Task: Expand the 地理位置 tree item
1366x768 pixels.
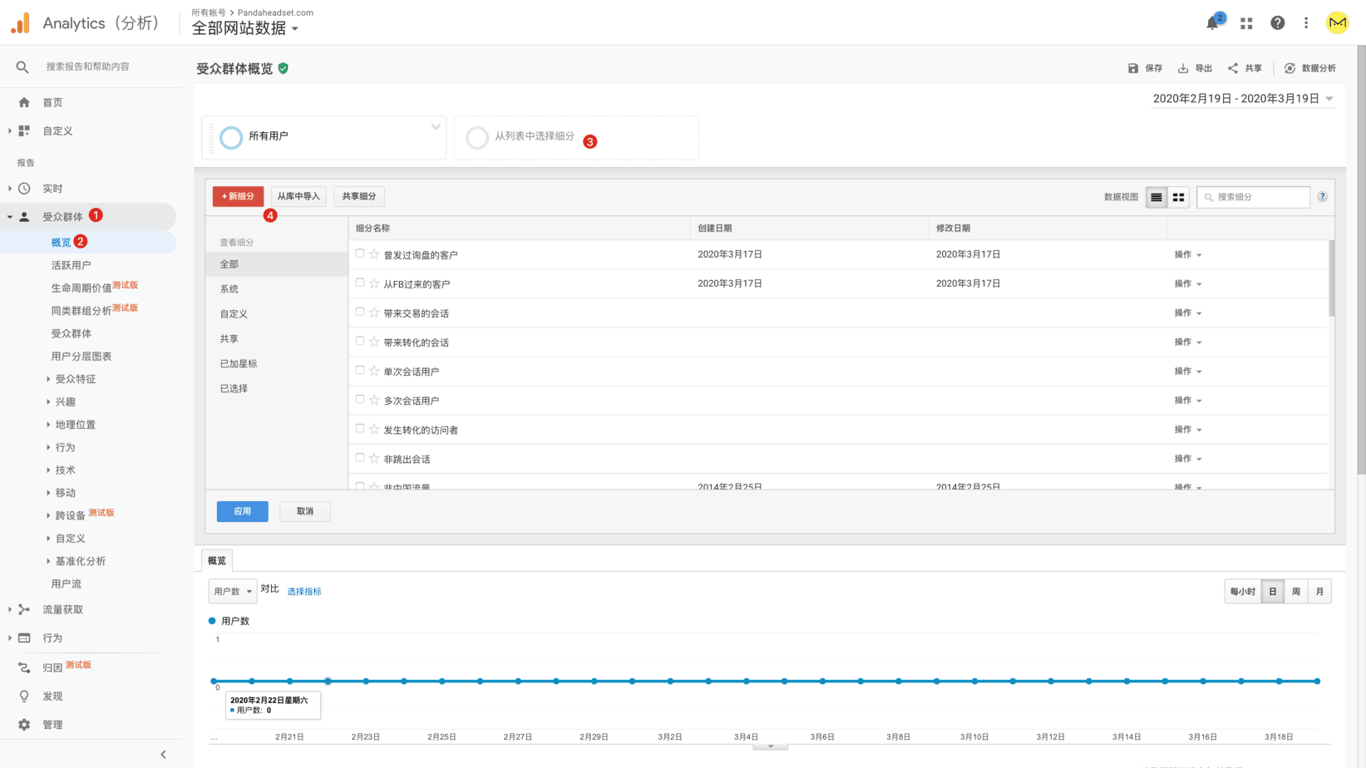Action: (48, 425)
